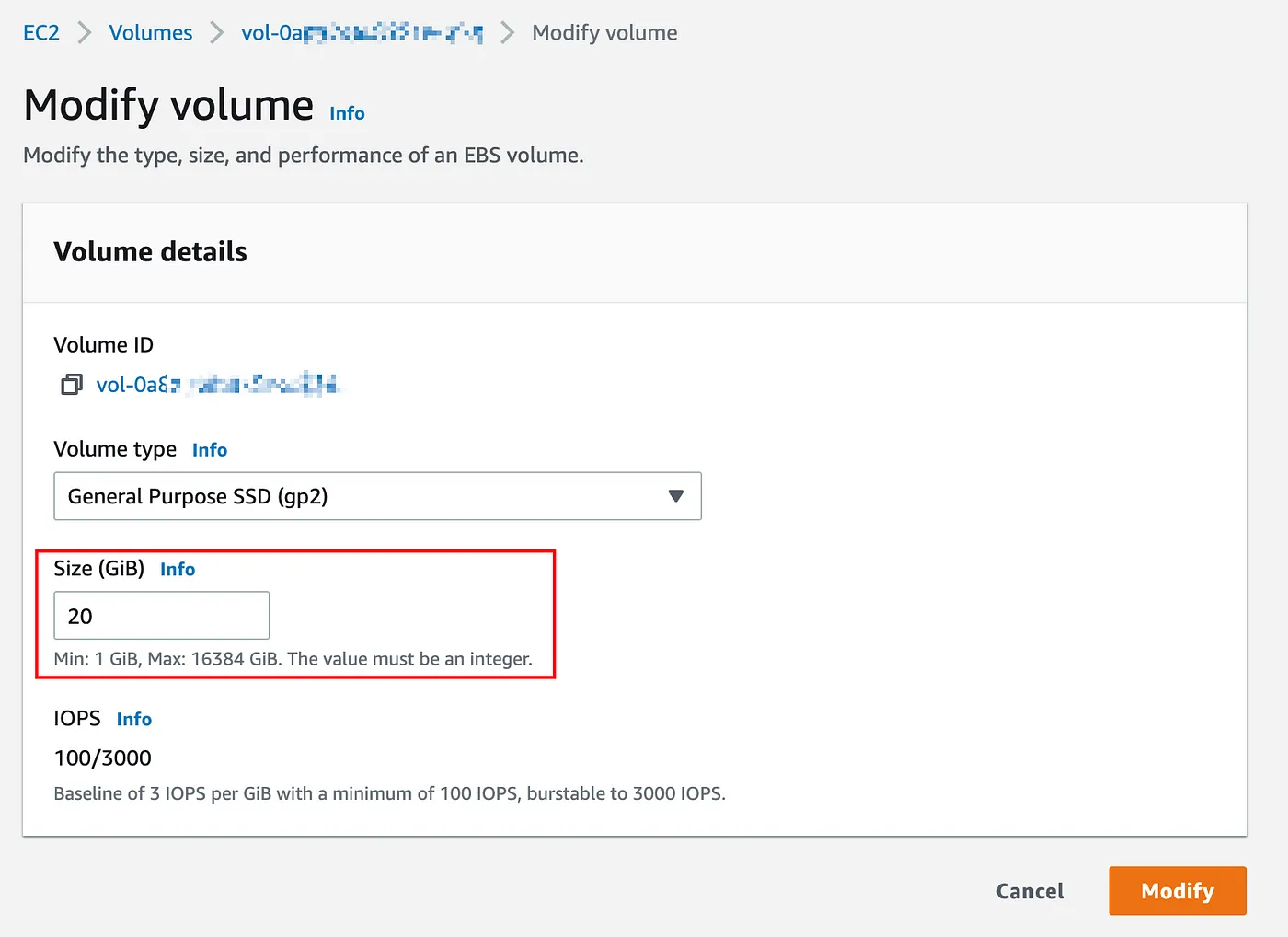Open Volumes from the breadcrumb trail

pos(150,32)
